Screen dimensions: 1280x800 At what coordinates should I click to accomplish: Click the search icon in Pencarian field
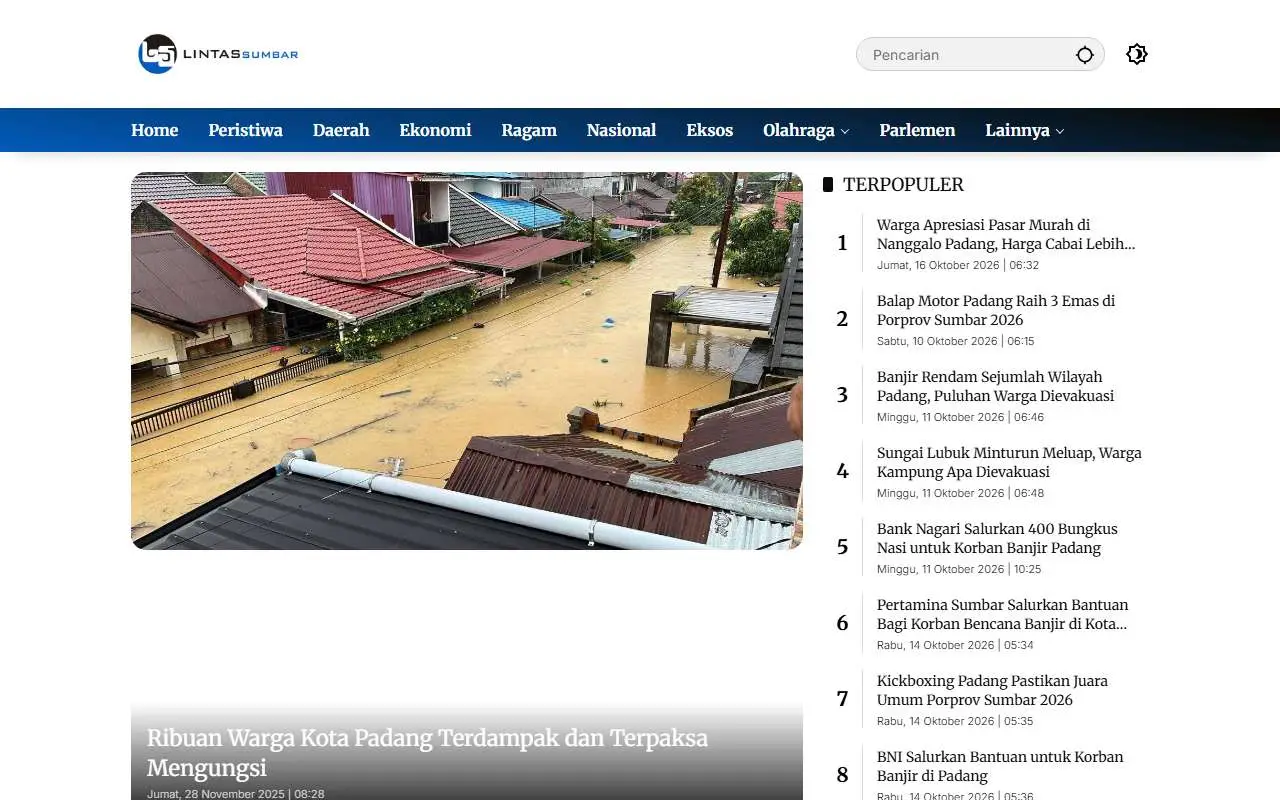click(x=1085, y=55)
